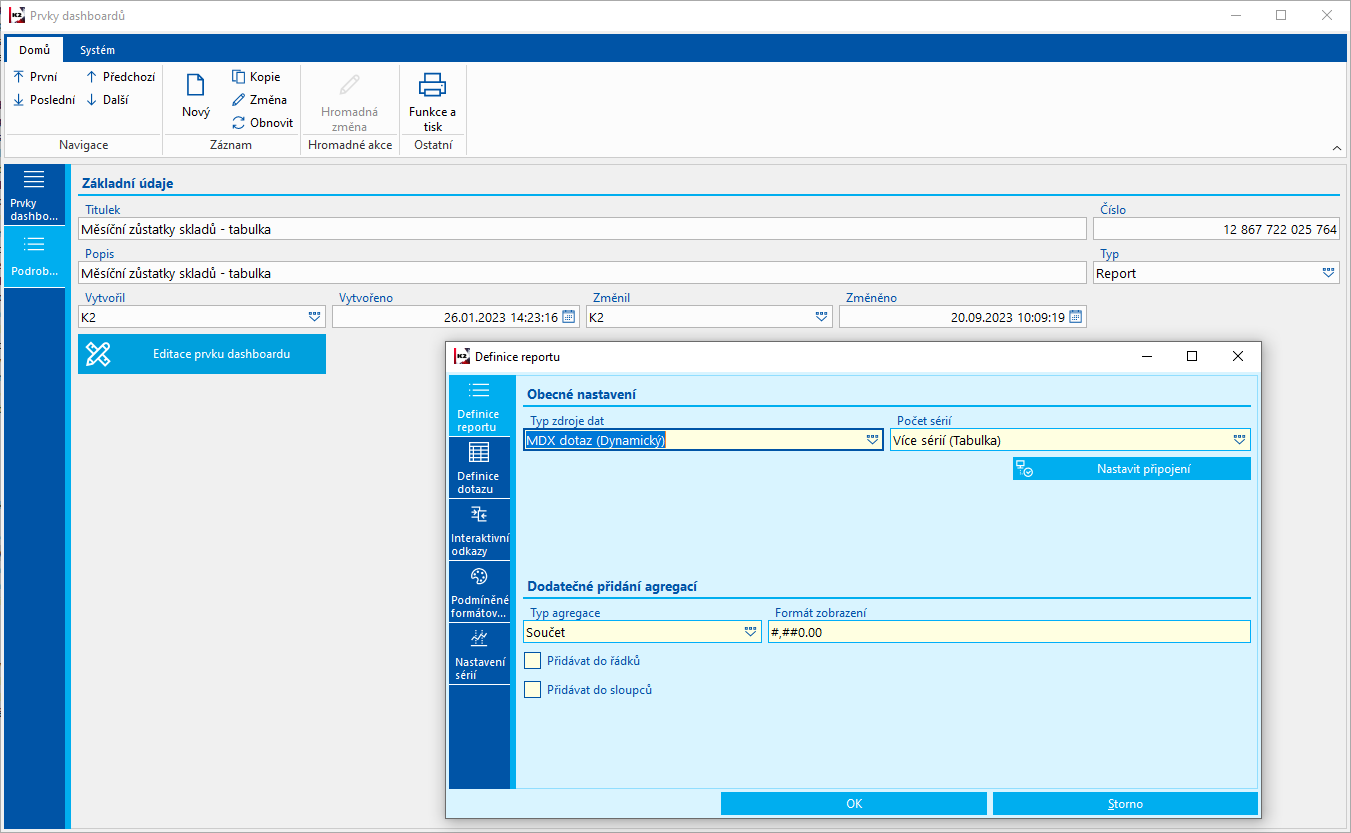
Task: Create a new record with Nový
Action: click(x=196, y=96)
